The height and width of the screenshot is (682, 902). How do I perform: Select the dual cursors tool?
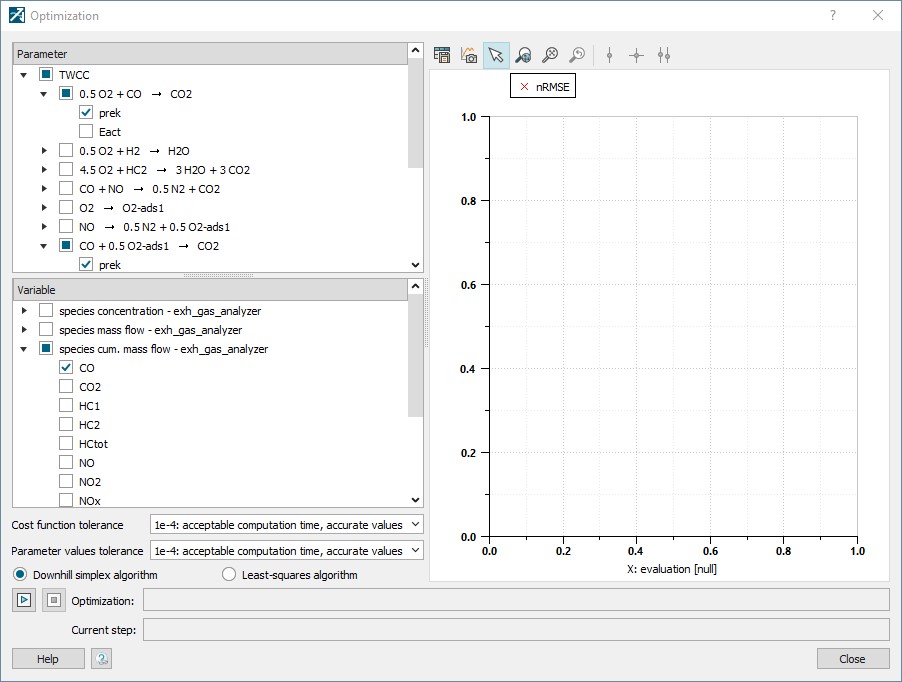(663, 55)
